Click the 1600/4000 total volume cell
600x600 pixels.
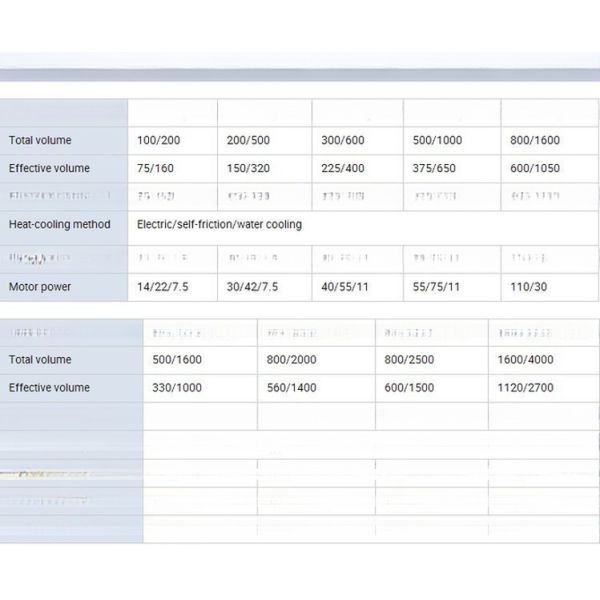tap(525, 360)
